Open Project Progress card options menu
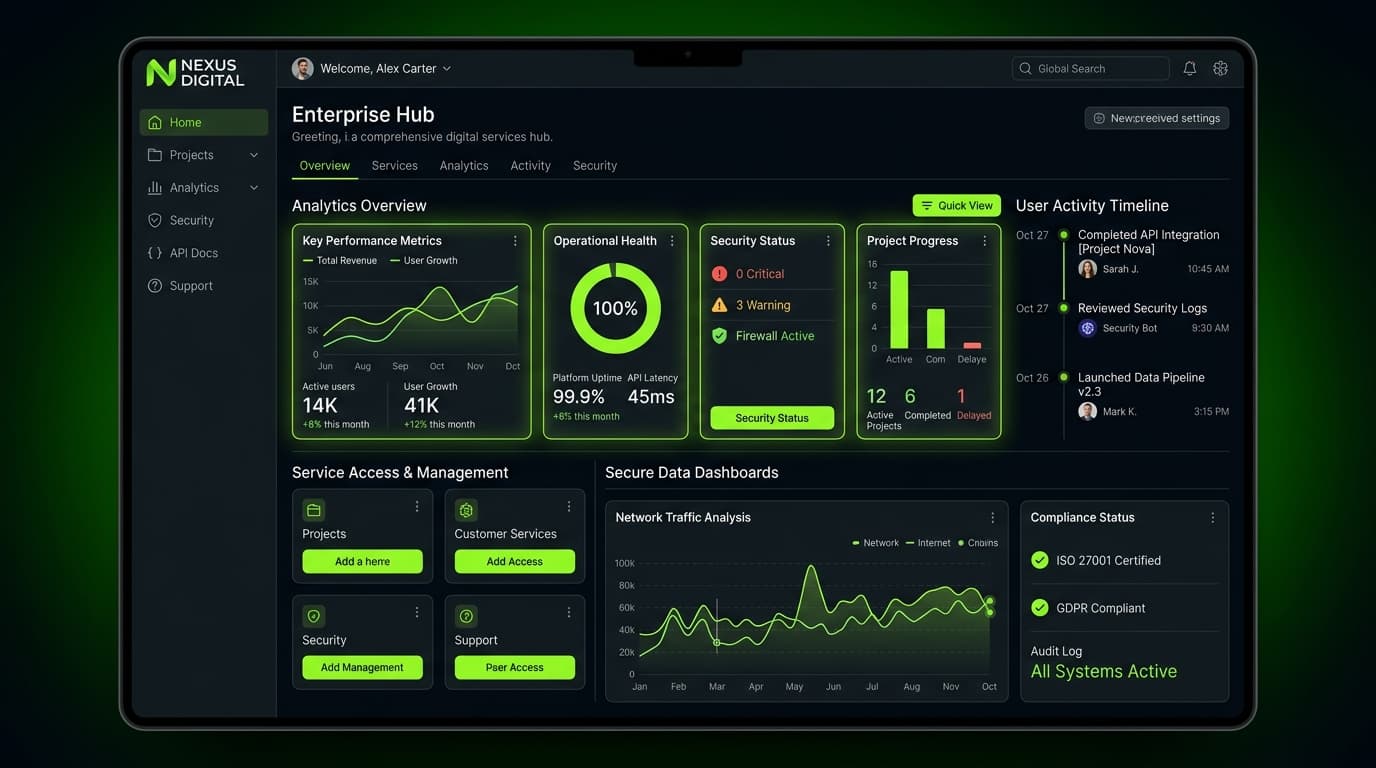 [985, 241]
